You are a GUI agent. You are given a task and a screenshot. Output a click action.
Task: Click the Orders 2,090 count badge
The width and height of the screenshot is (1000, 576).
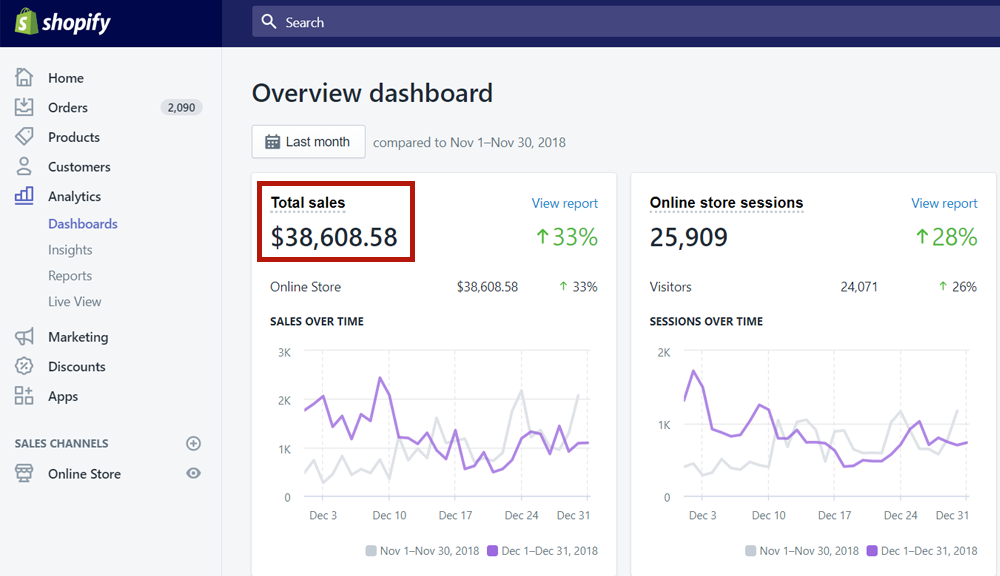[181, 107]
